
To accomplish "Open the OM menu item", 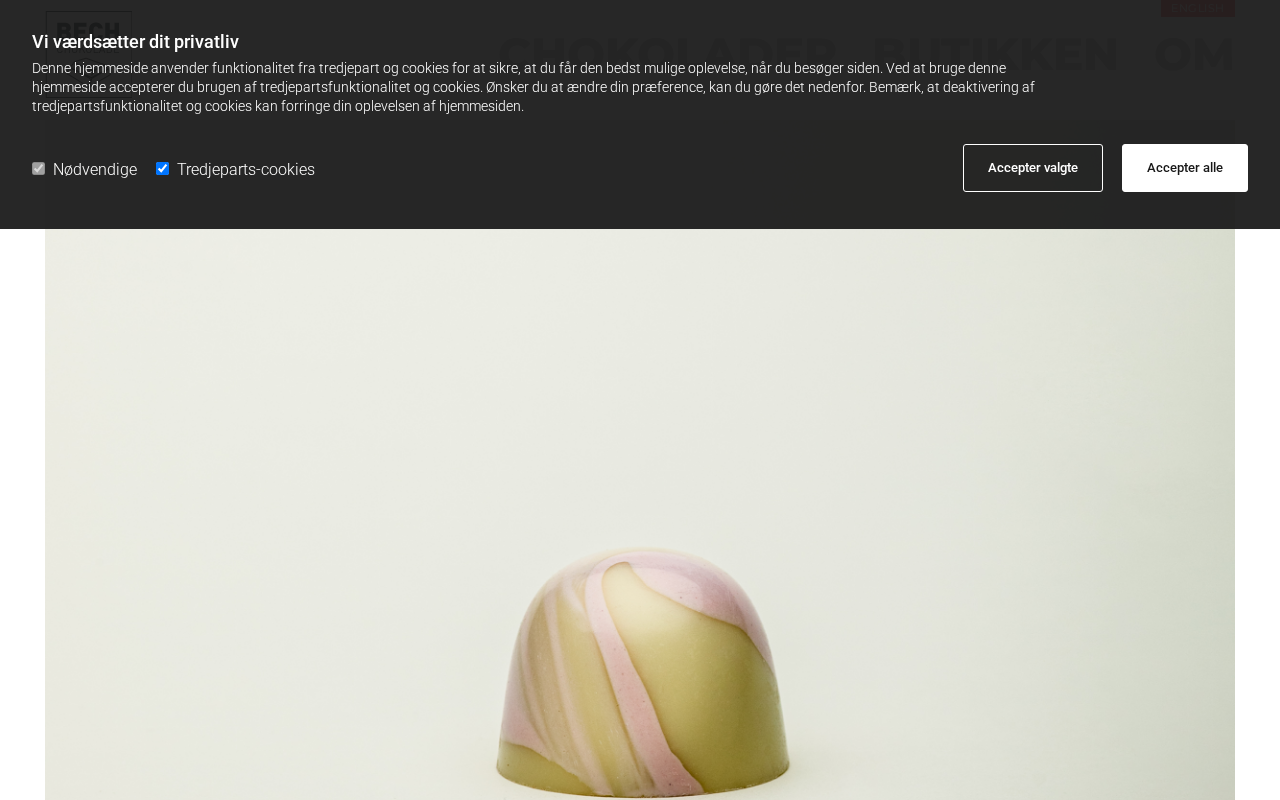I will 1194,54.
